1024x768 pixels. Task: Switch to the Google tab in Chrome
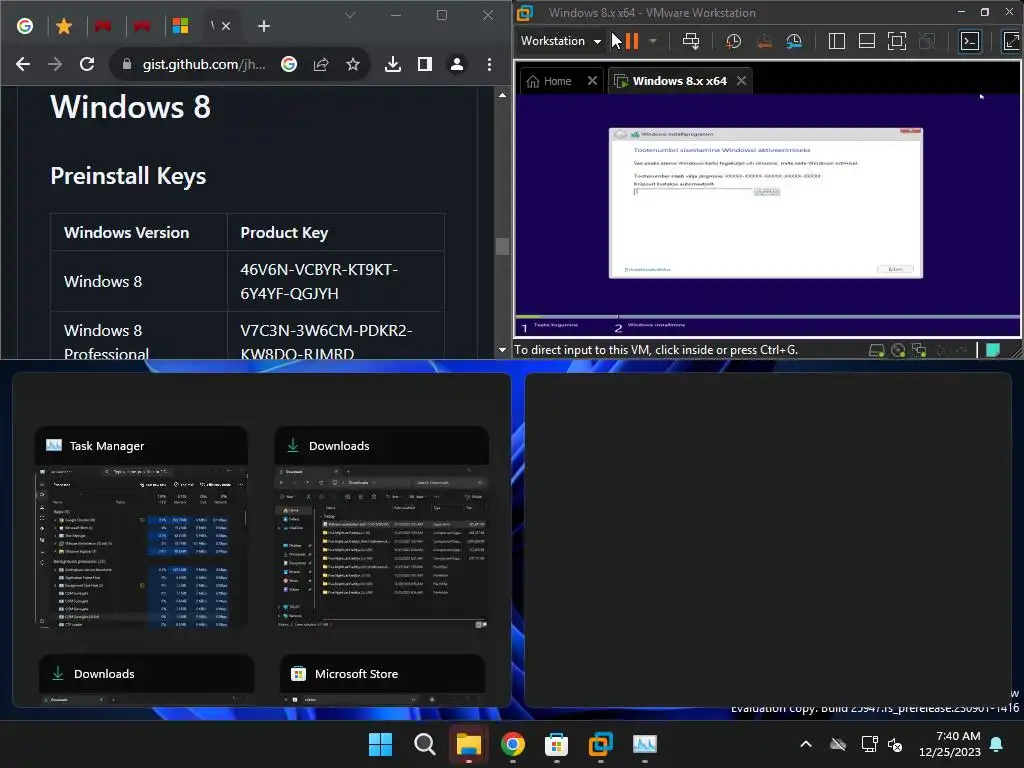(25, 26)
